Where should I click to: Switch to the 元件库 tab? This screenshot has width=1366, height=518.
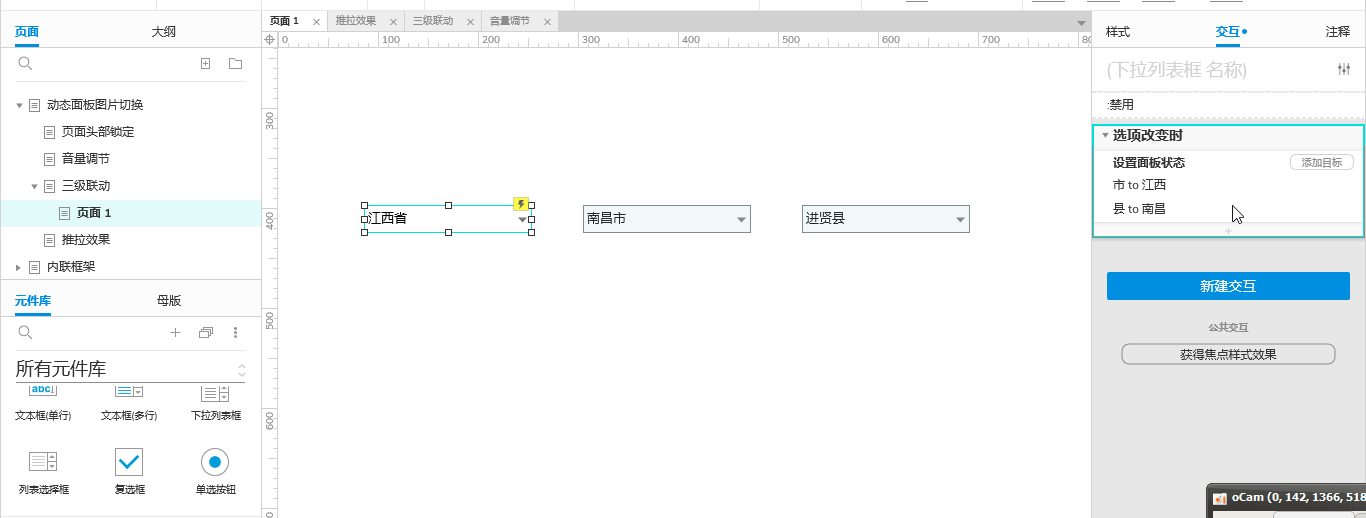[33, 300]
